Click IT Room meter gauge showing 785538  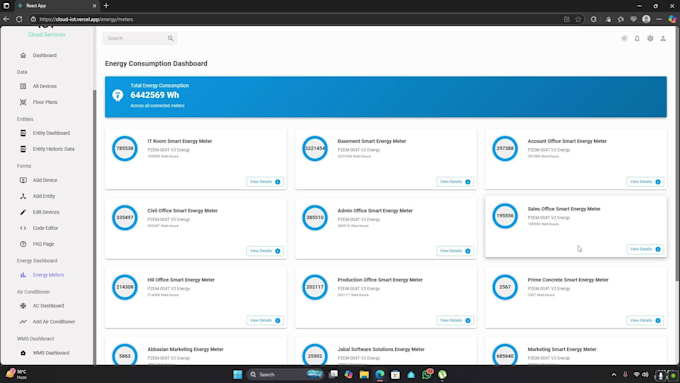(125, 148)
